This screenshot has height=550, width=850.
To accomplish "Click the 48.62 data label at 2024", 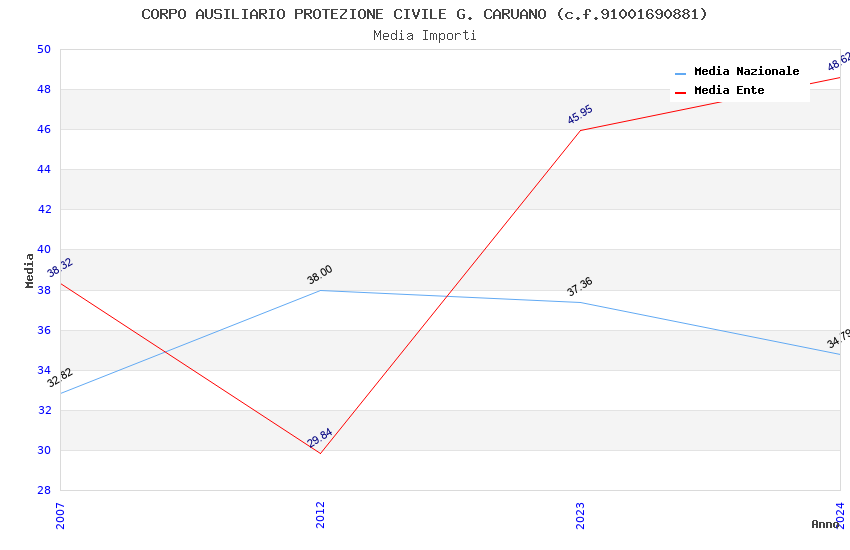I will click(838, 61).
